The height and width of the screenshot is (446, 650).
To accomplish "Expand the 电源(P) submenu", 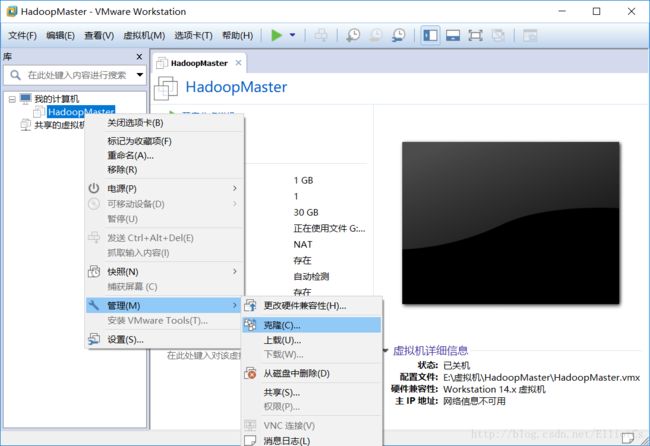I will tap(164, 188).
